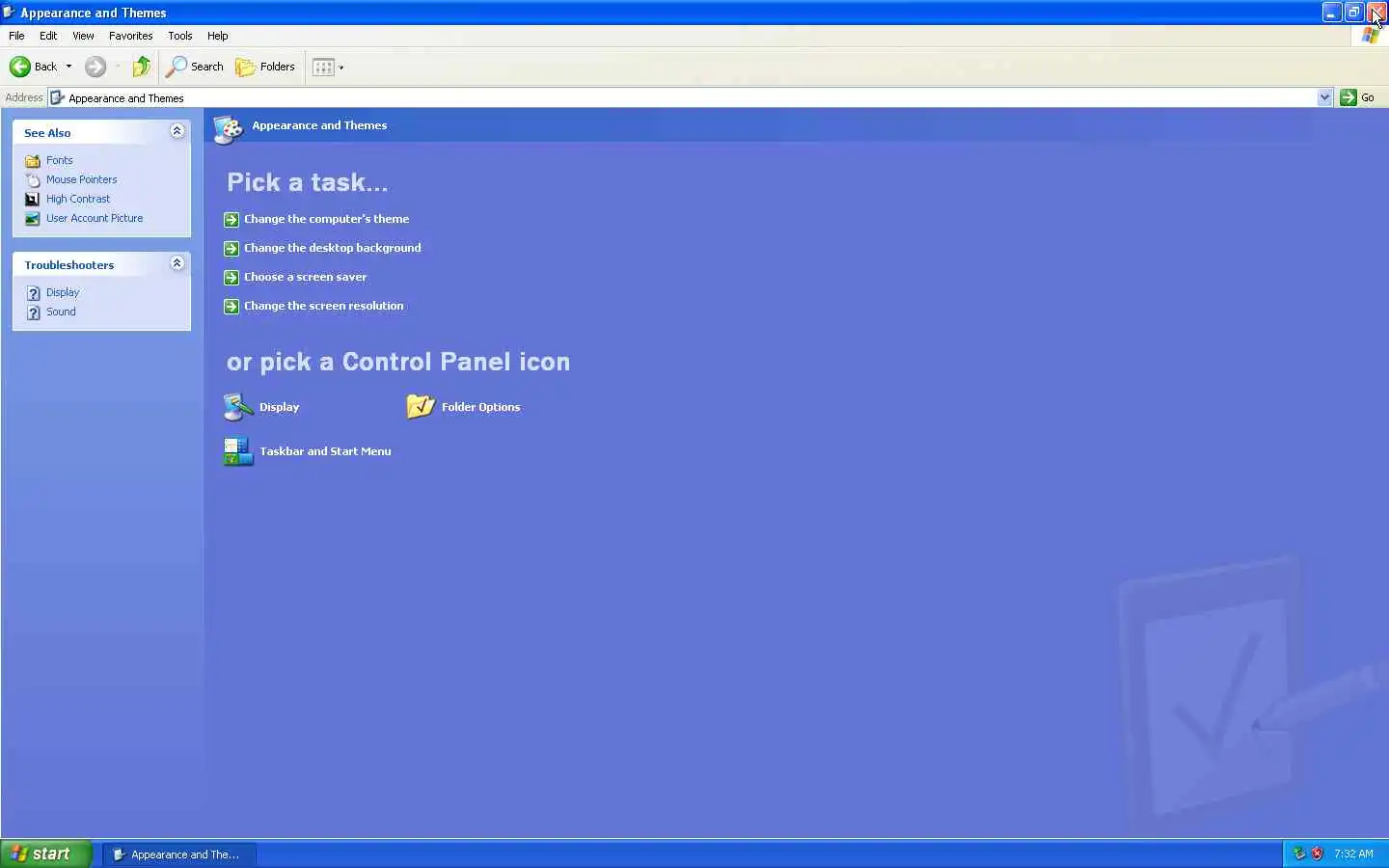Open the User Account Picture link
This screenshot has width=1389, height=868.
tap(95, 218)
